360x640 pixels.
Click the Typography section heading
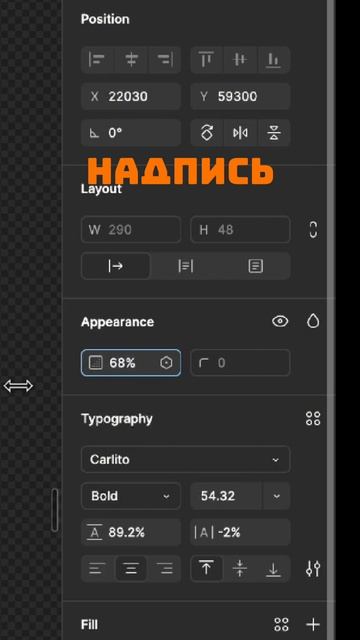coord(117,419)
